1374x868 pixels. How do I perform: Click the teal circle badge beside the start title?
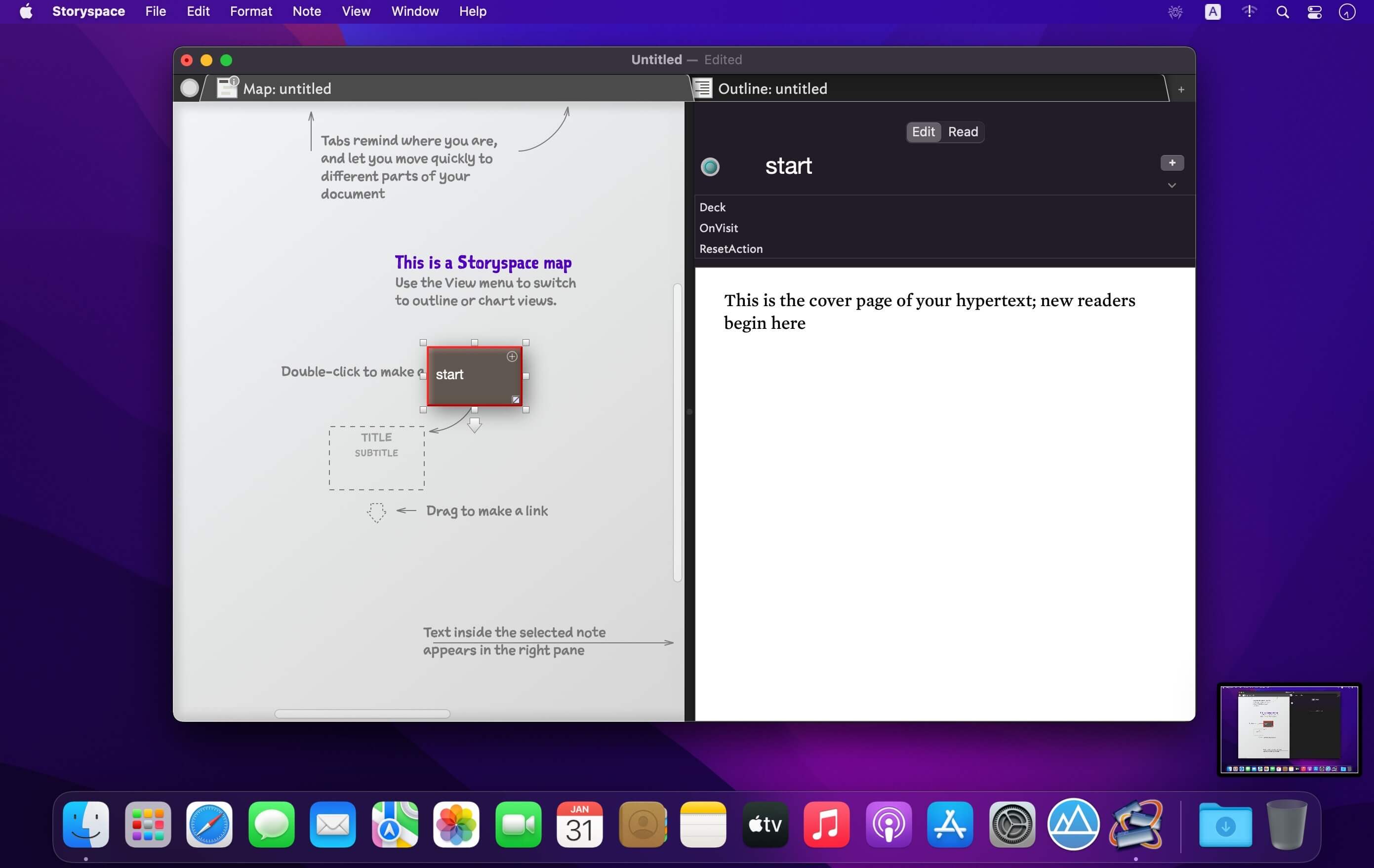710,167
